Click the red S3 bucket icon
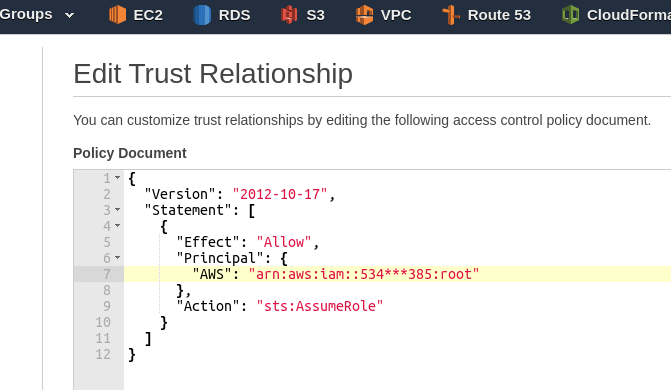This screenshot has height=390, width=671. click(x=289, y=15)
